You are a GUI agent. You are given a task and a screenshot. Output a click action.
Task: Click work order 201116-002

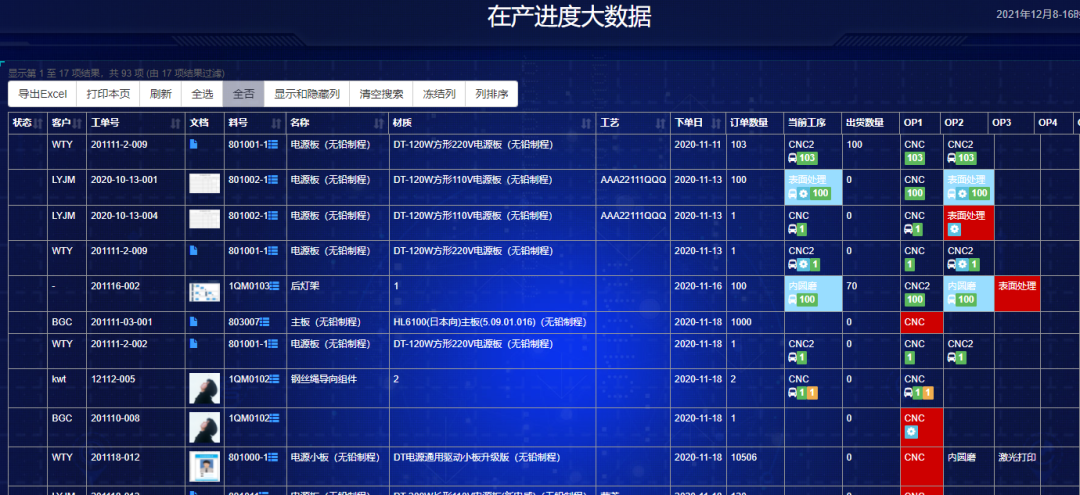114,286
